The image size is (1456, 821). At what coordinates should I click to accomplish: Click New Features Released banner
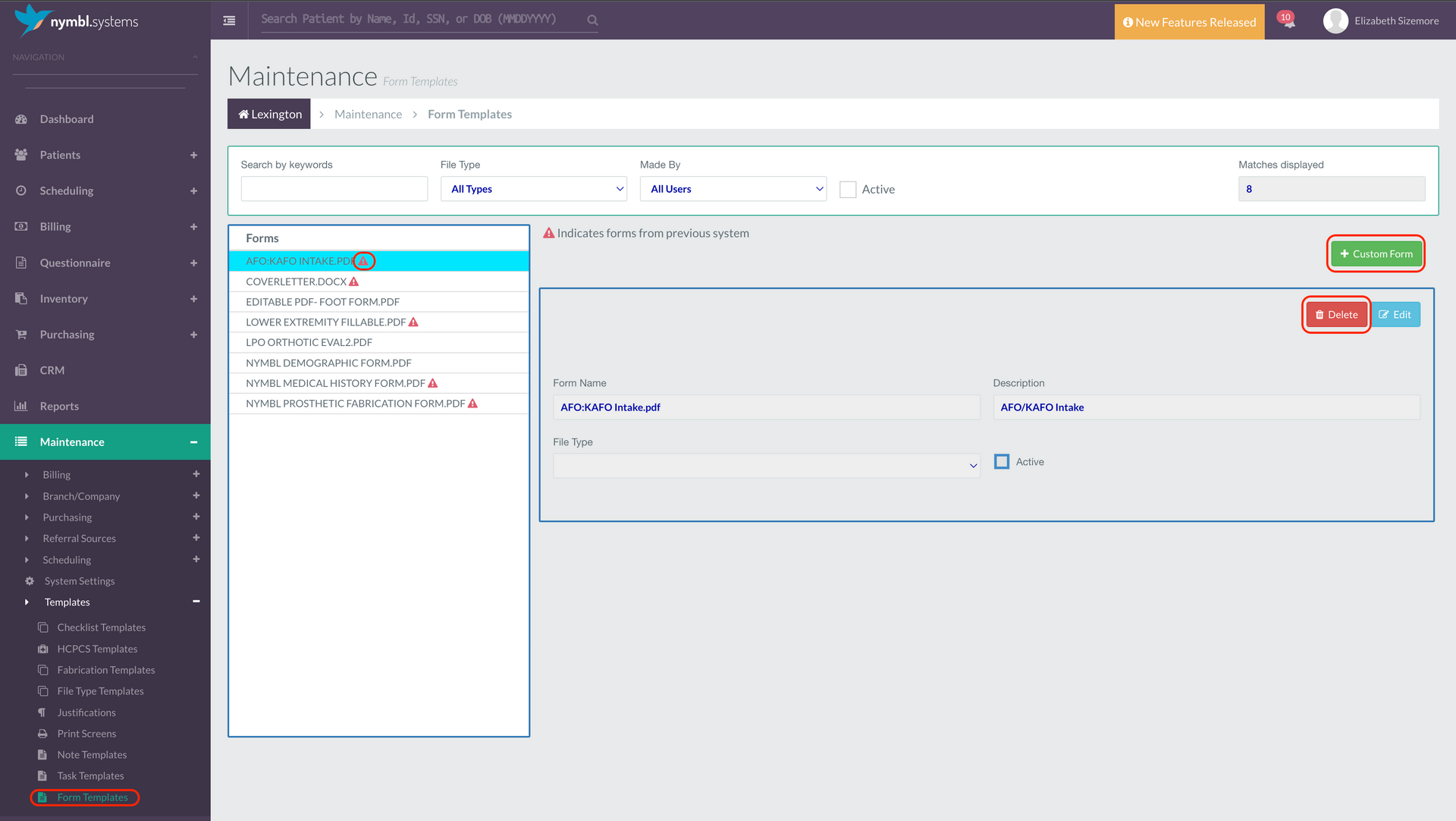[1189, 22]
